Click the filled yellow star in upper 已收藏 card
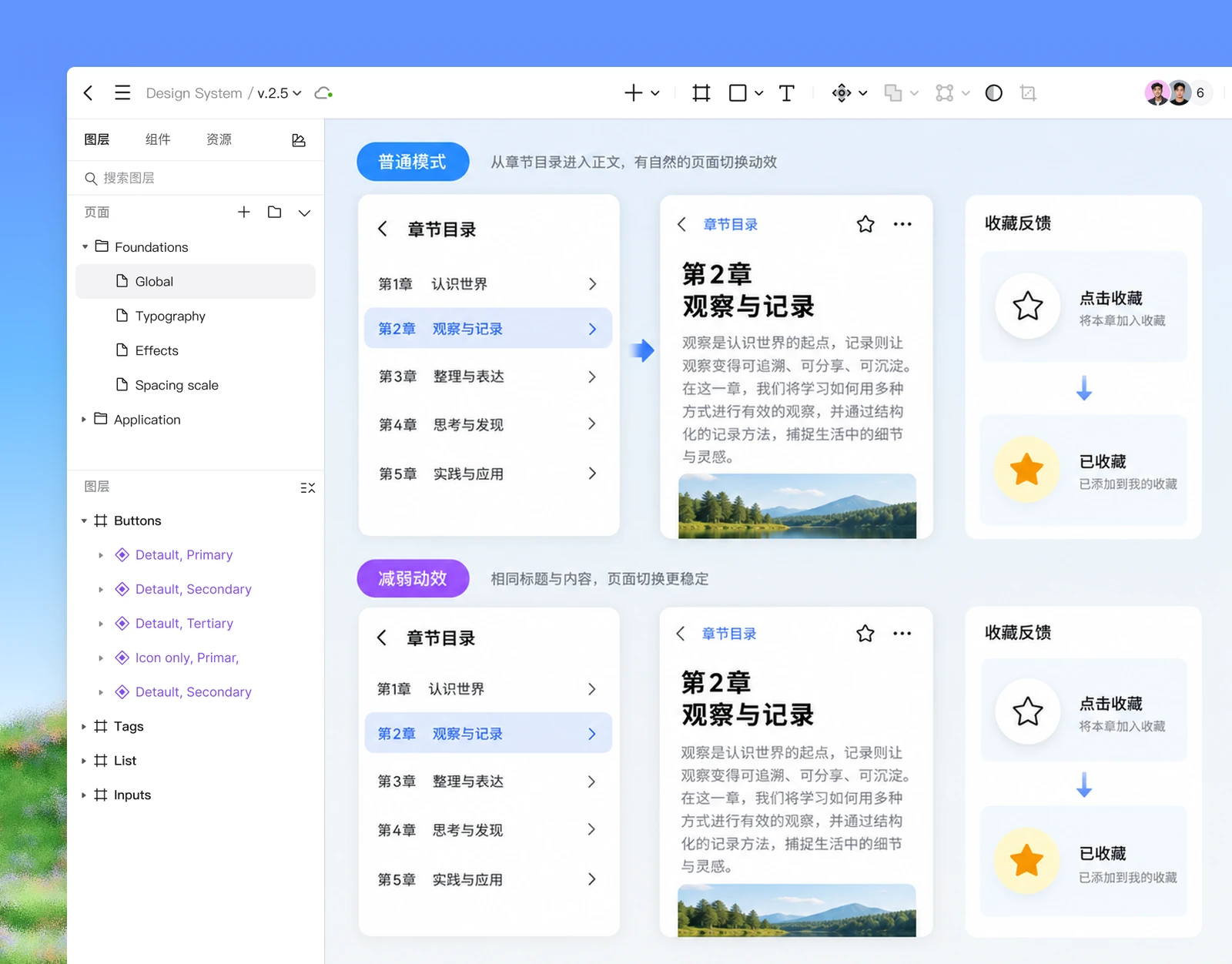The height and width of the screenshot is (964, 1232). 1026,469
